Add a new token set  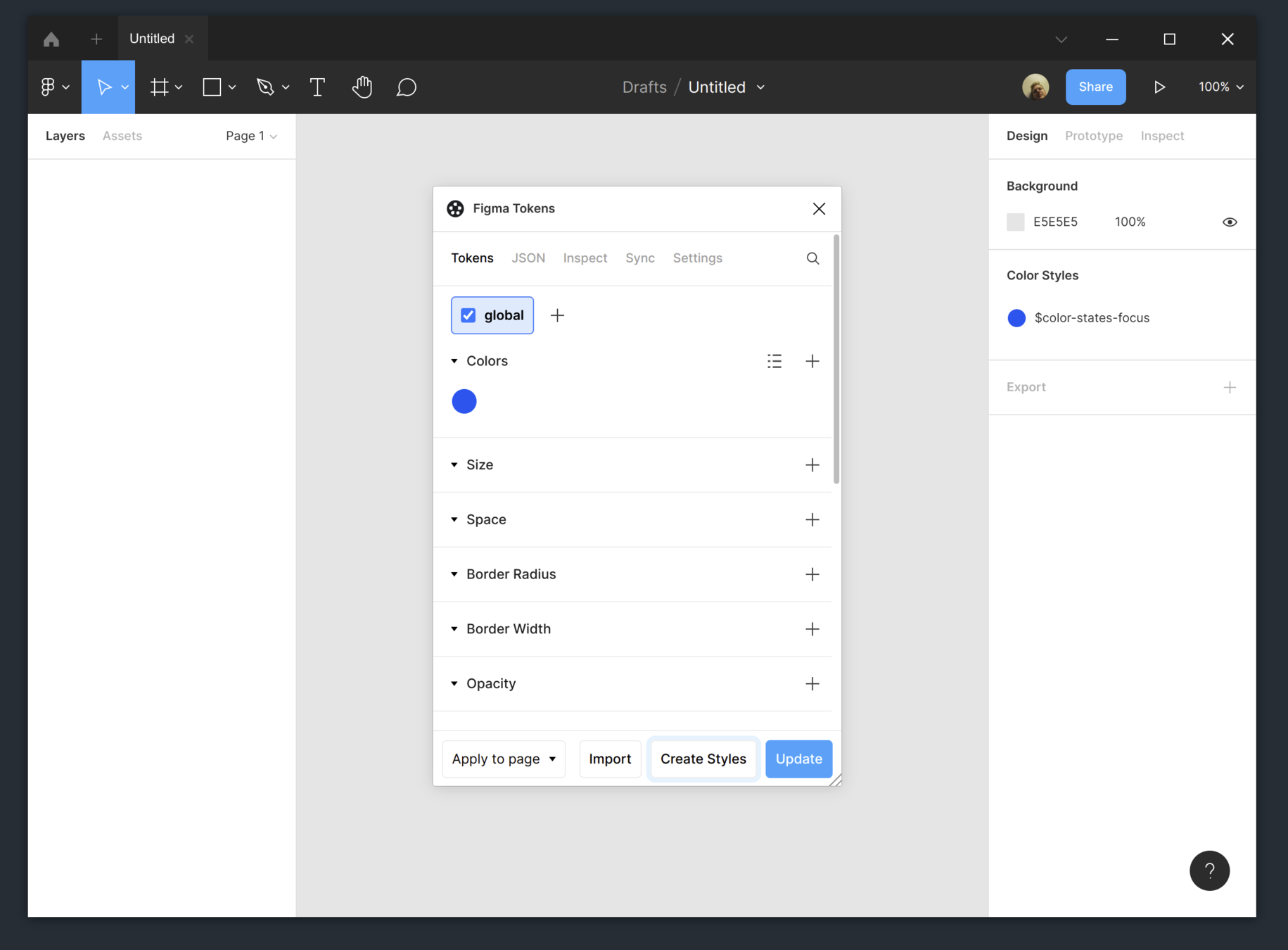point(557,315)
